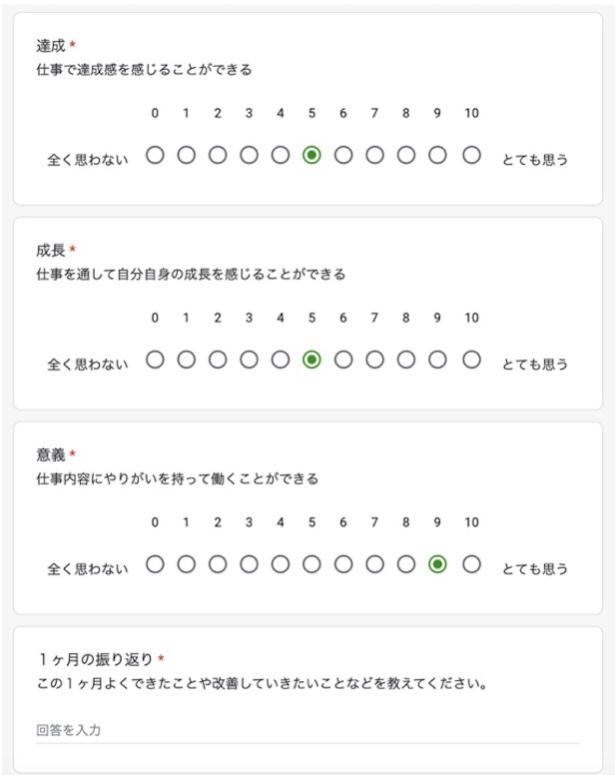Click selected rating 5 in 達成 scale

[x=312, y=155]
